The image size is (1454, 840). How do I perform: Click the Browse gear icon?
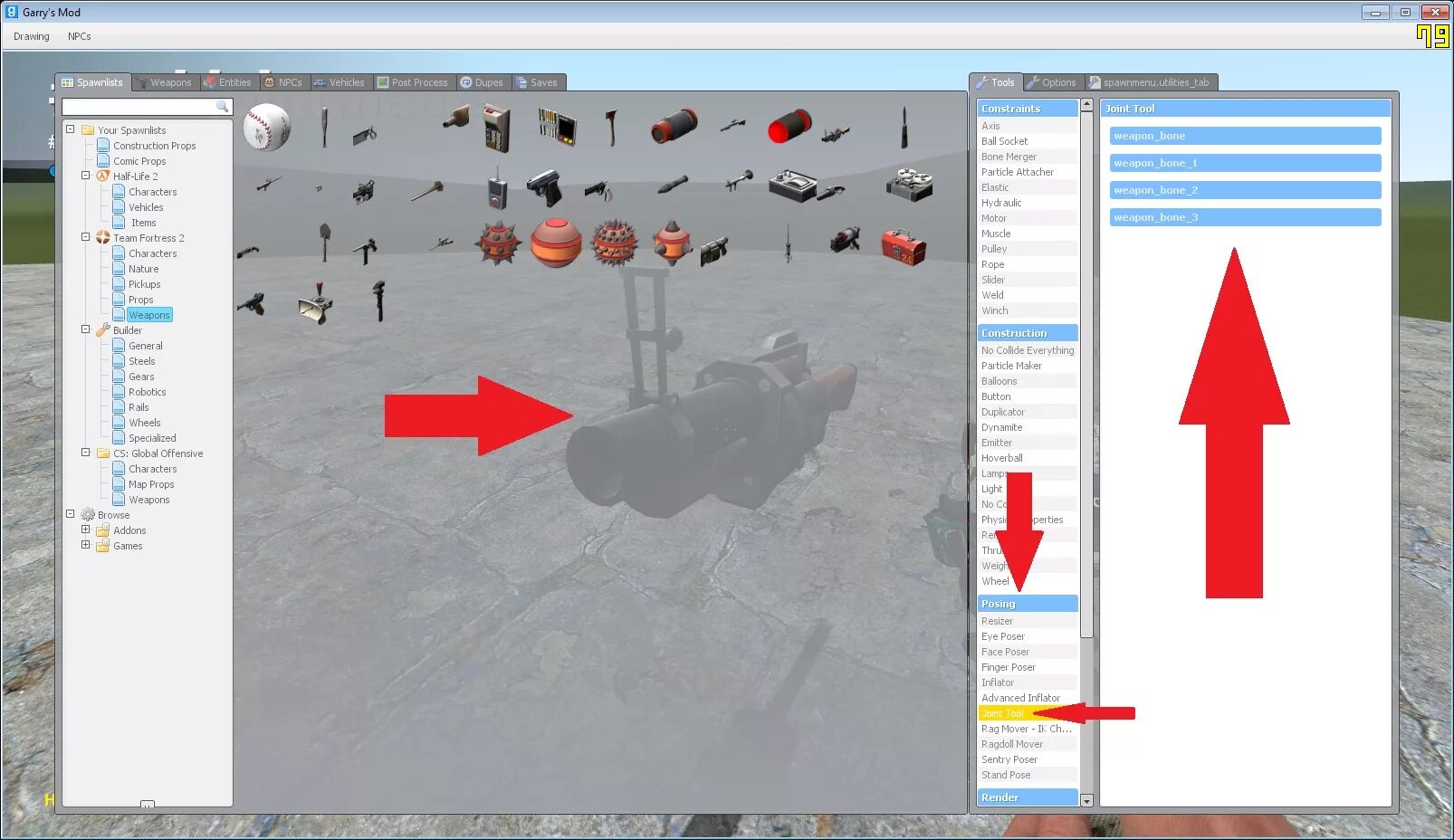point(88,515)
